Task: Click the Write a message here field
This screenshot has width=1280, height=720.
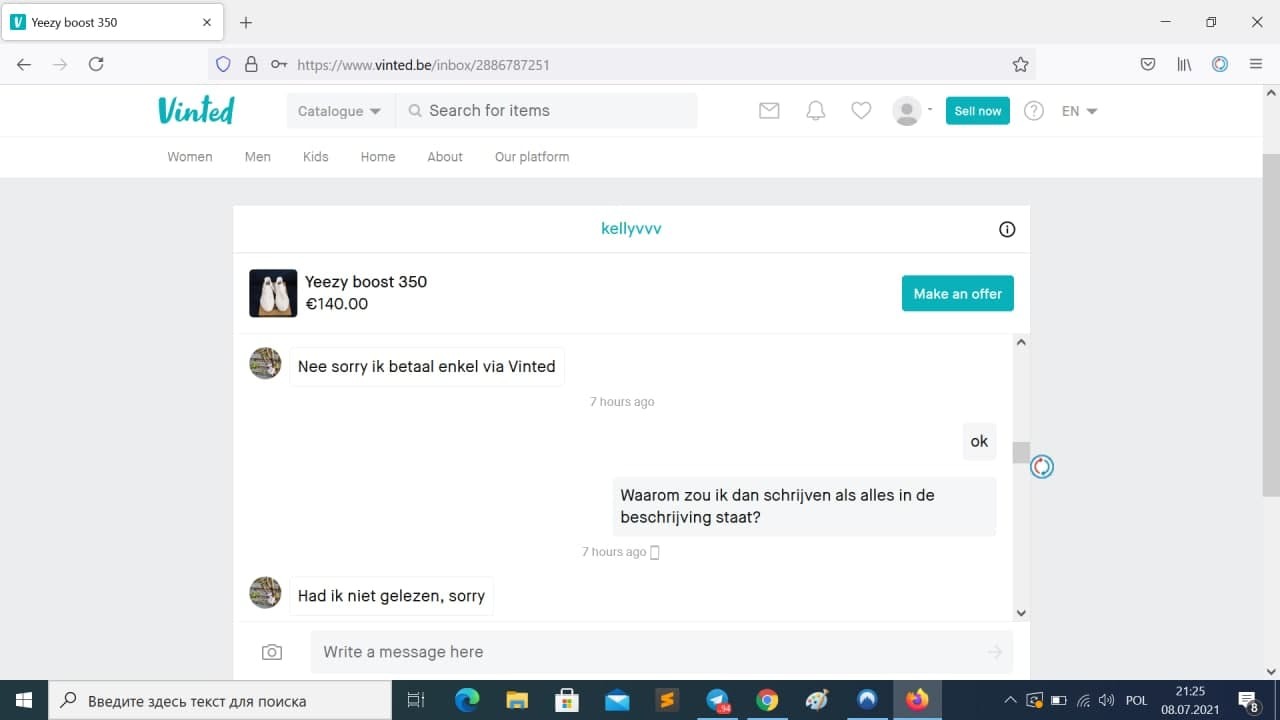Action: click(662, 652)
